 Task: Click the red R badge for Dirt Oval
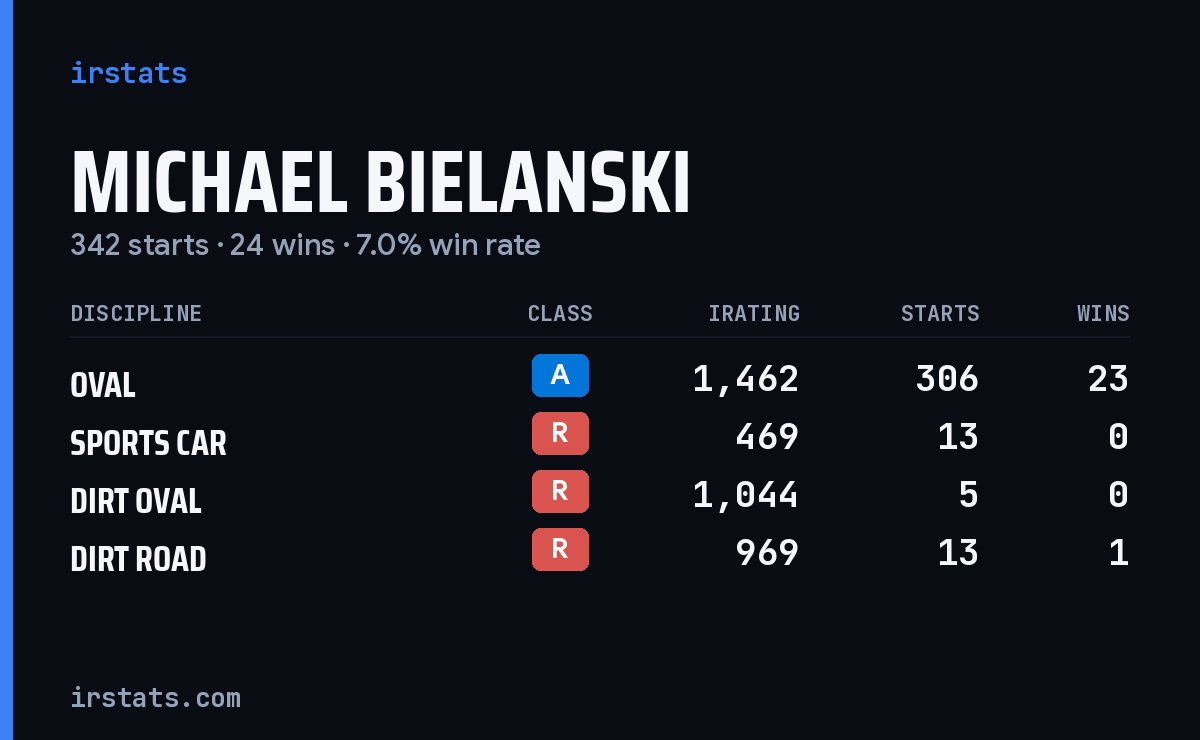560,491
